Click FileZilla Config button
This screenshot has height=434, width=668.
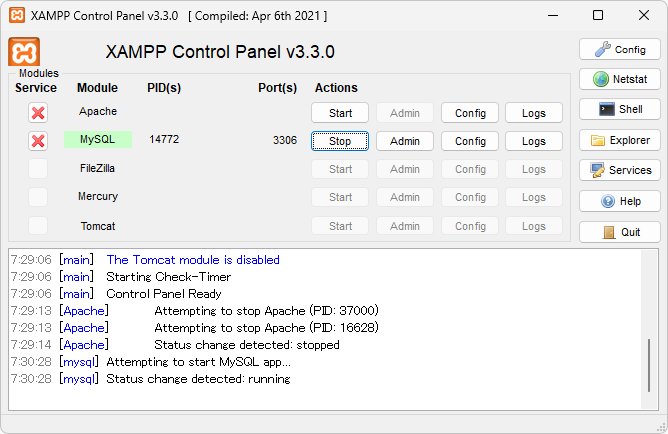470,169
